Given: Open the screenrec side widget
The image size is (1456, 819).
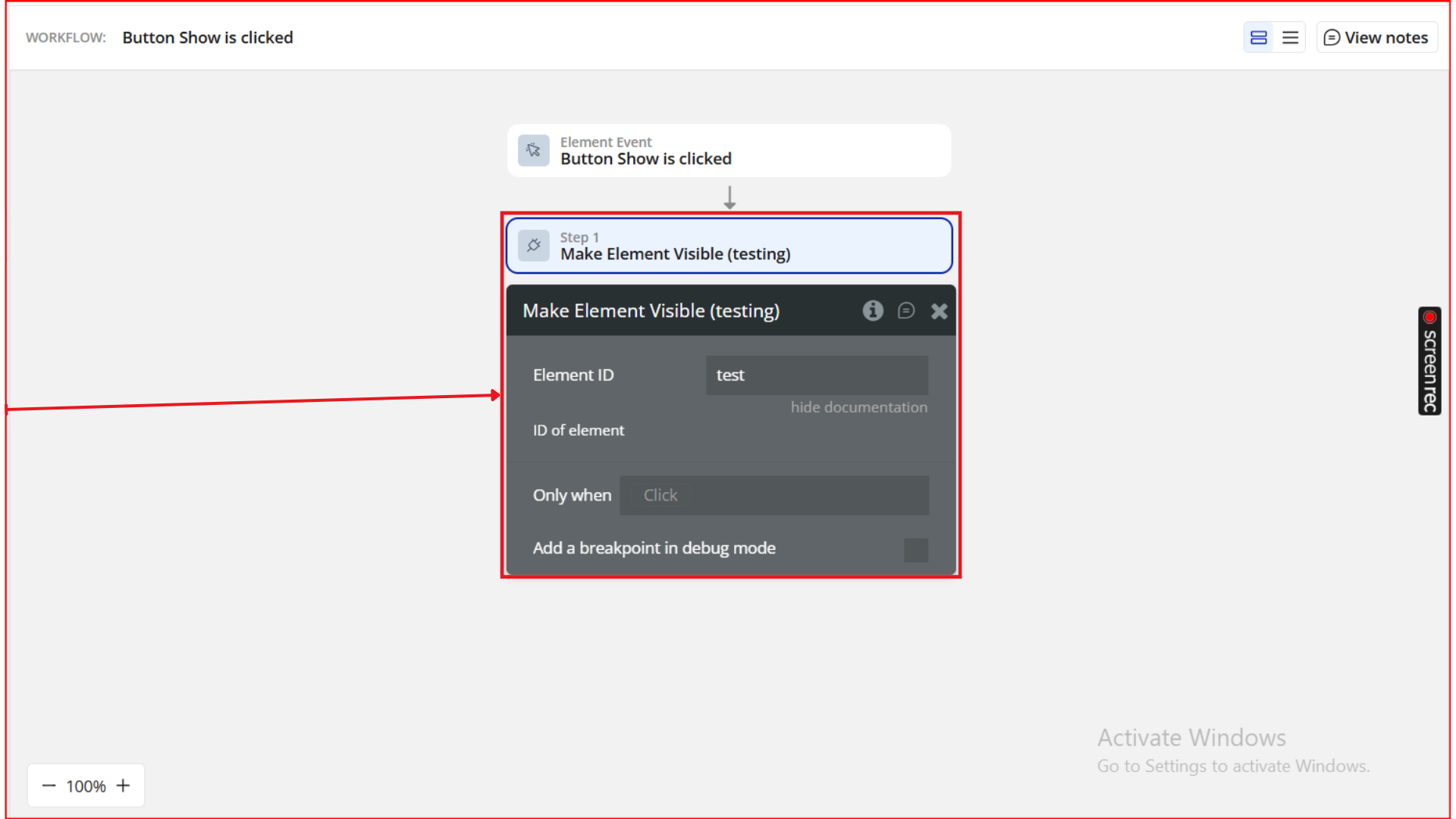Looking at the screenshot, I should coord(1429,372).
